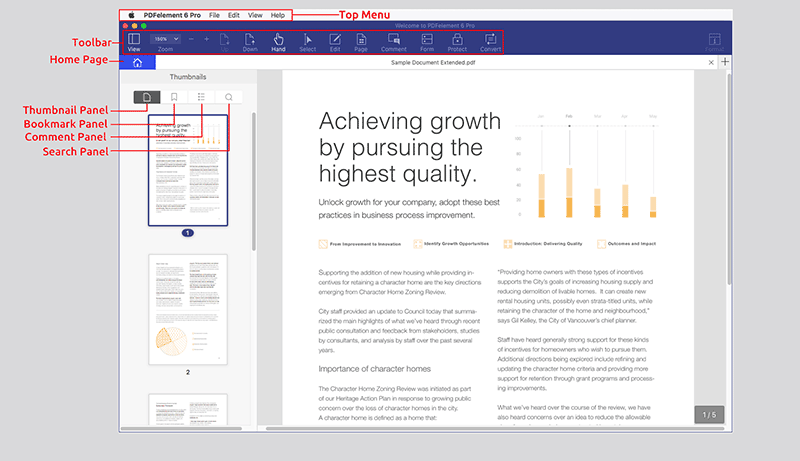Click the zoom out minus button
This screenshot has width=800, height=461.
[191, 39]
